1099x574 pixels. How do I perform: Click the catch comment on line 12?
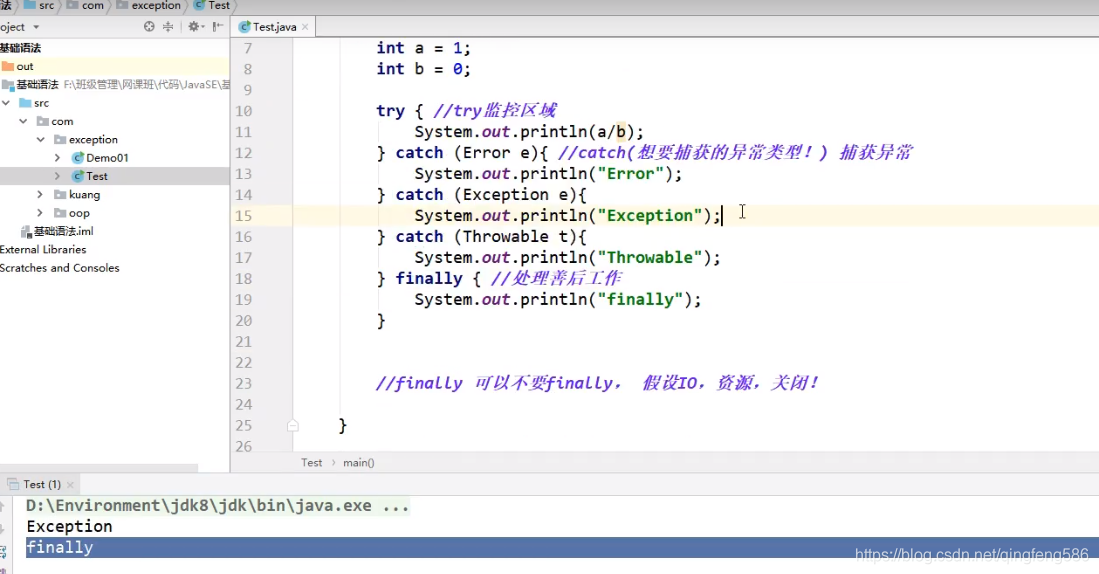point(735,153)
